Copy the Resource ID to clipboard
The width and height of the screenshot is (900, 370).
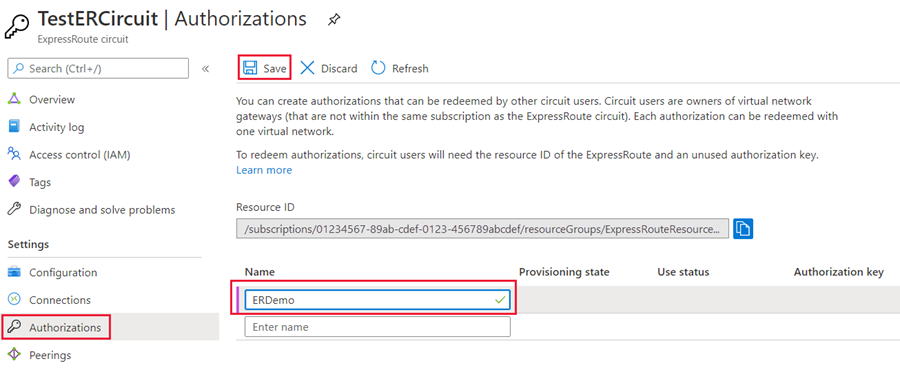[x=743, y=228]
